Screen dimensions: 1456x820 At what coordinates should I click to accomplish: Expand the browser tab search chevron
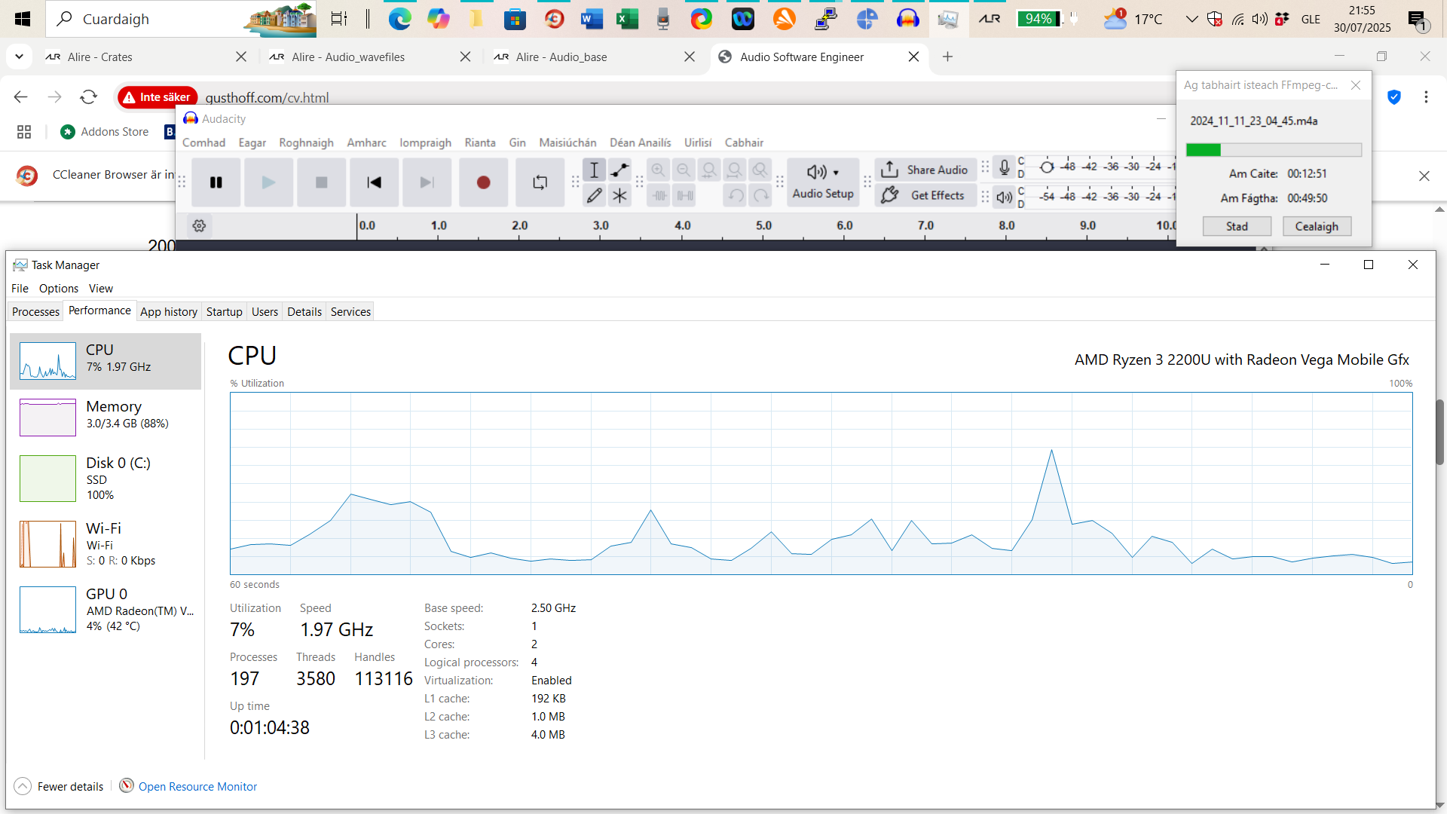point(19,56)
